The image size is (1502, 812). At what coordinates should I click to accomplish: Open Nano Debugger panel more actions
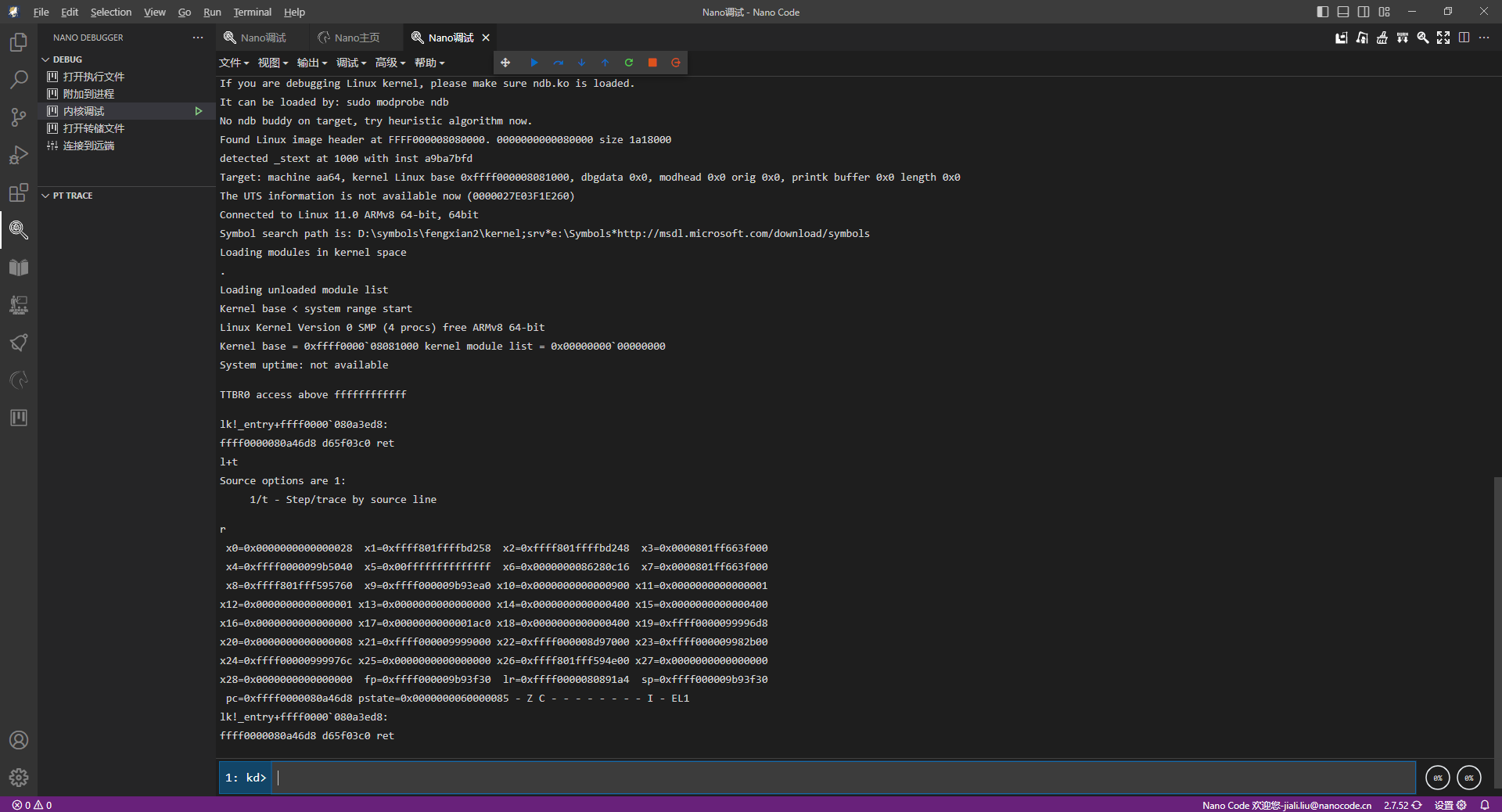(x=198, y=38)
